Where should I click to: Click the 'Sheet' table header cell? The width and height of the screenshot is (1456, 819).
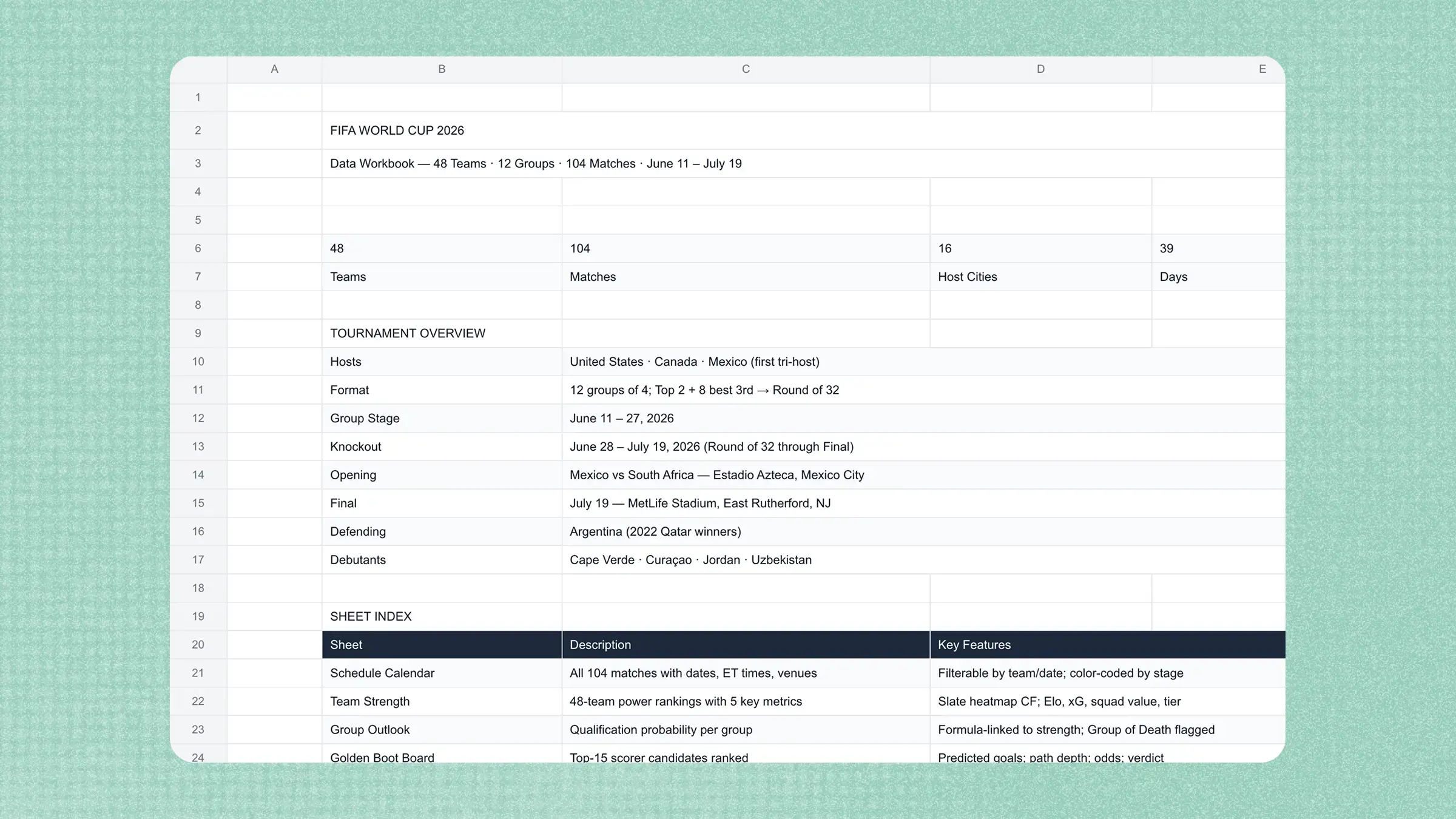(x=442, y=644)
